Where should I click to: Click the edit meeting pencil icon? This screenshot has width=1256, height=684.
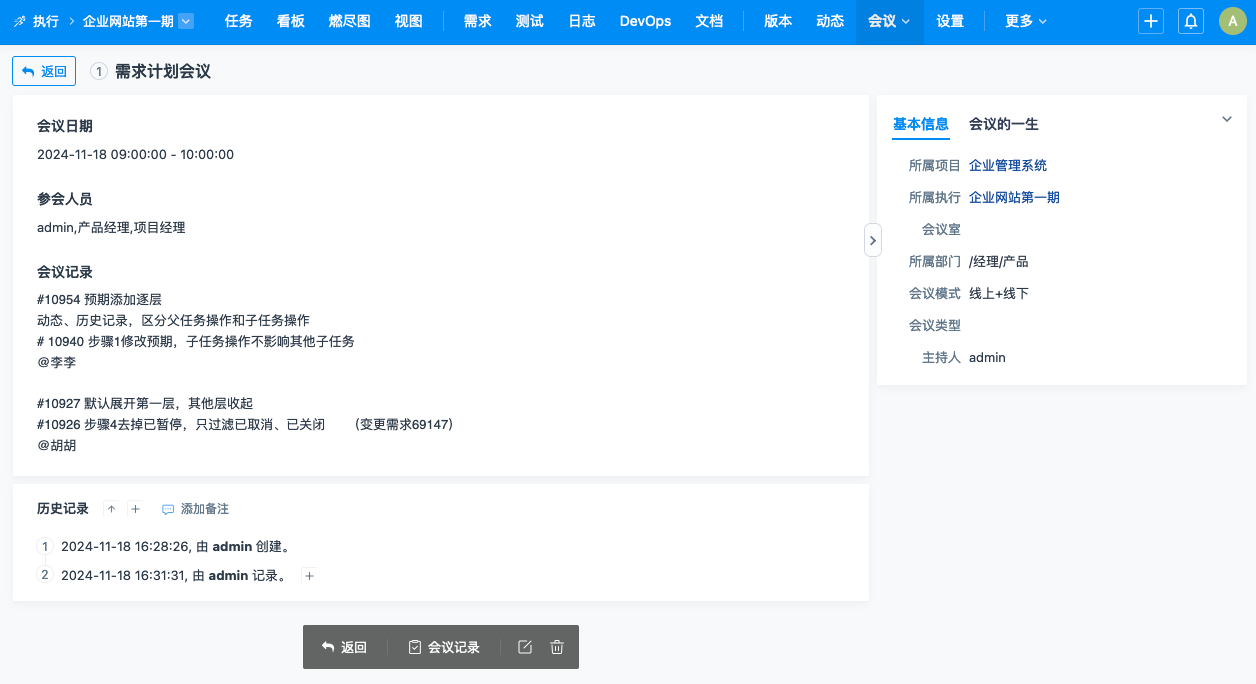click(x=525, y=647)
